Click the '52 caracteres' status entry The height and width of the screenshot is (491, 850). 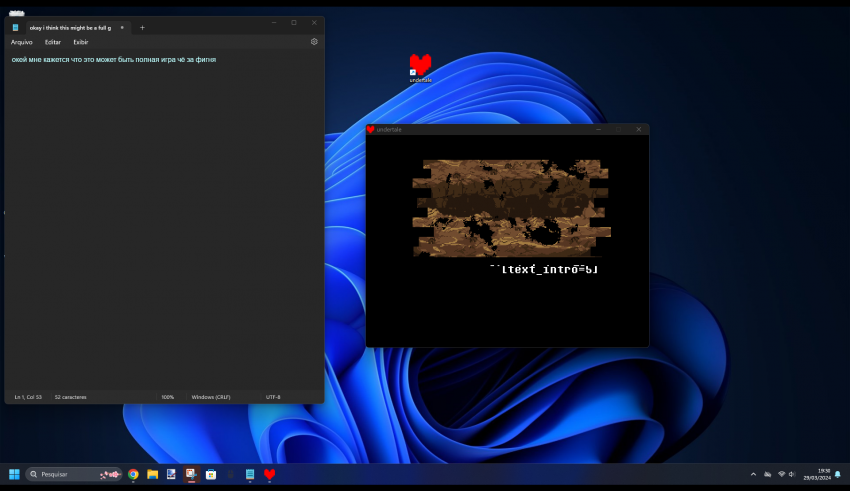pos(70,397)
